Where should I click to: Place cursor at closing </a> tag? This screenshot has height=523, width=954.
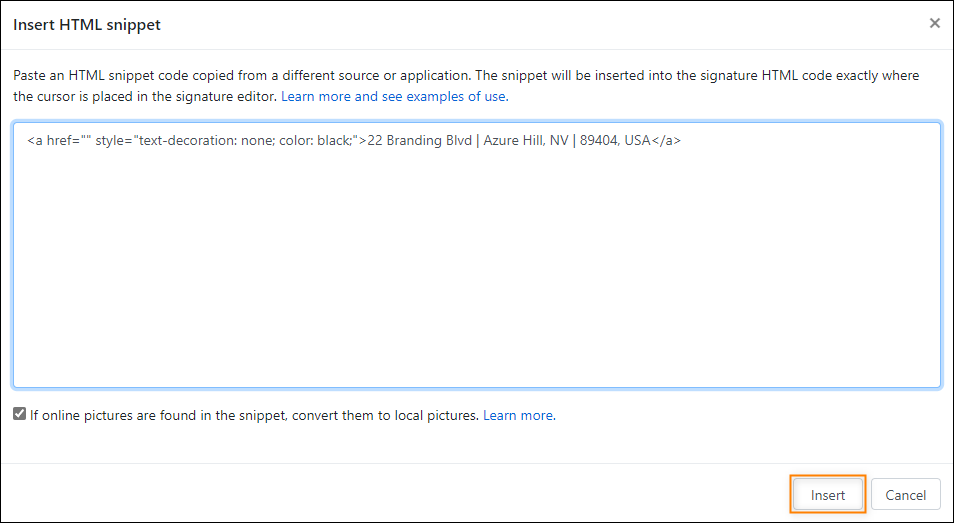(666, 141)
